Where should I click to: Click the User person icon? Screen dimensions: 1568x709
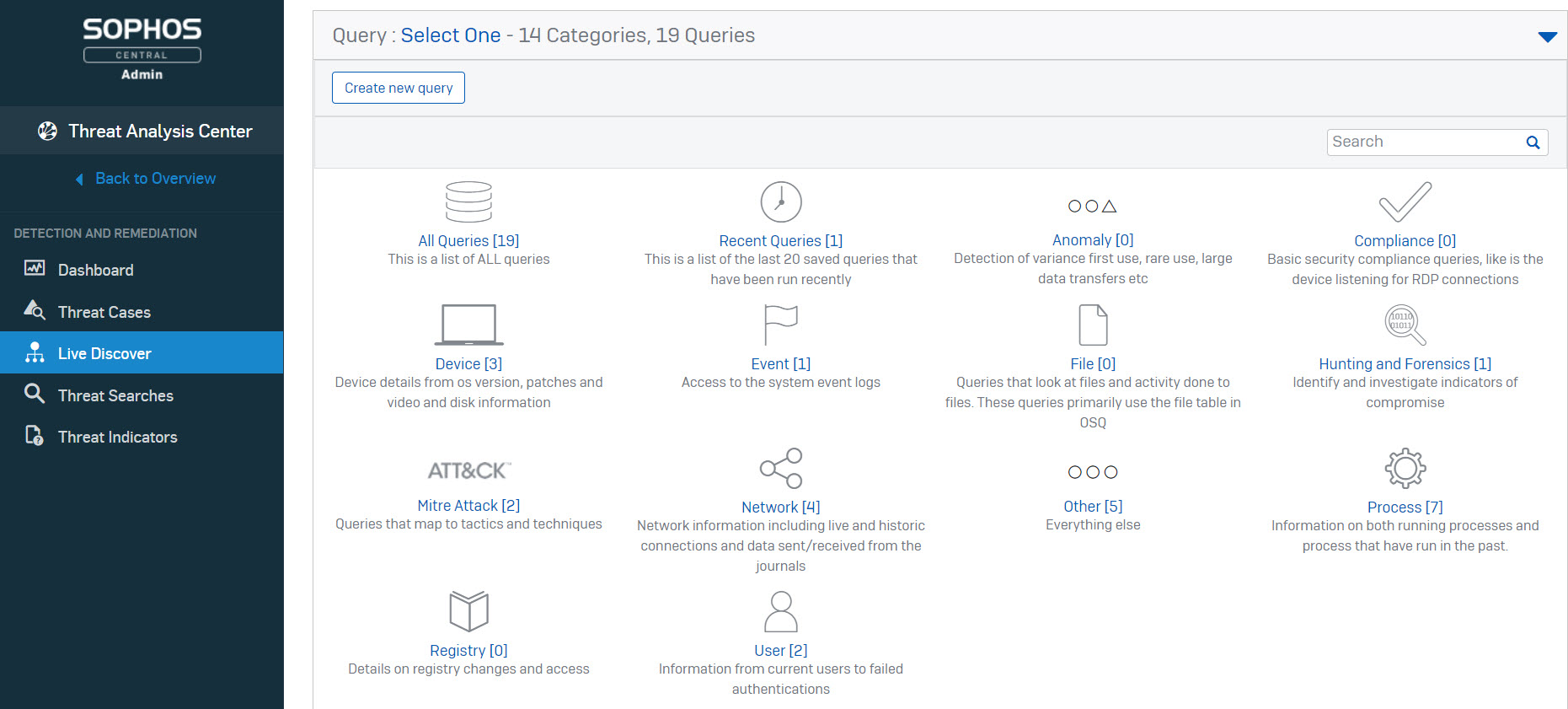coord(780,611)
